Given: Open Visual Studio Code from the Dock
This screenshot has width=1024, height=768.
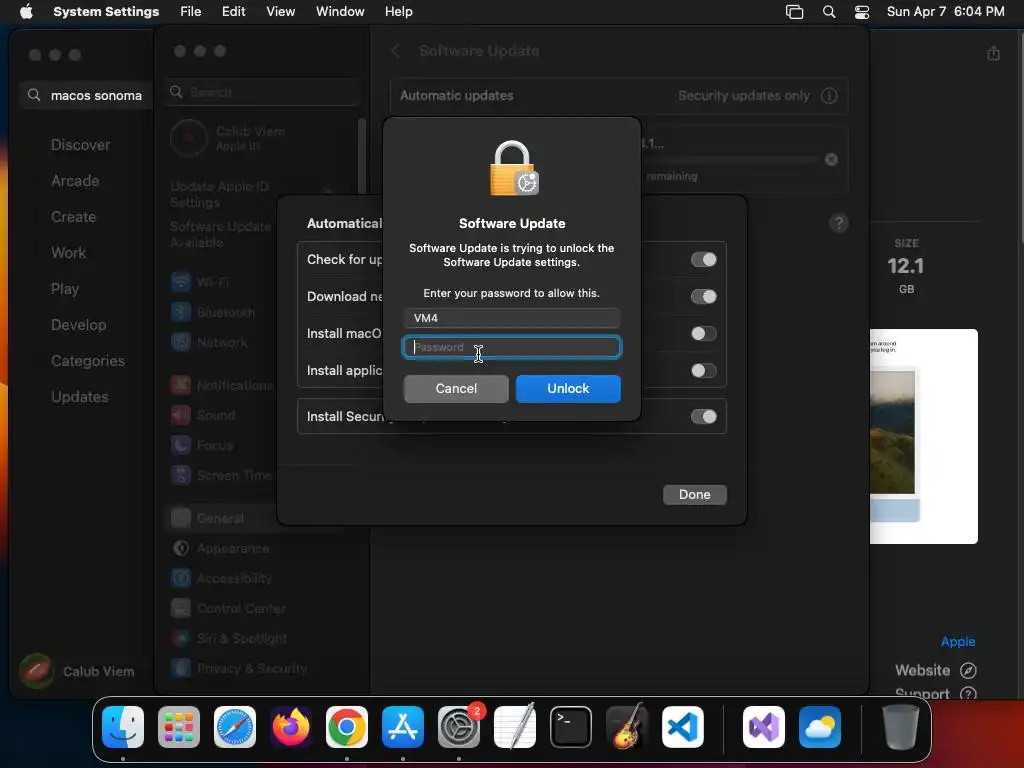Looking at the screenshot, I should 683,727.
